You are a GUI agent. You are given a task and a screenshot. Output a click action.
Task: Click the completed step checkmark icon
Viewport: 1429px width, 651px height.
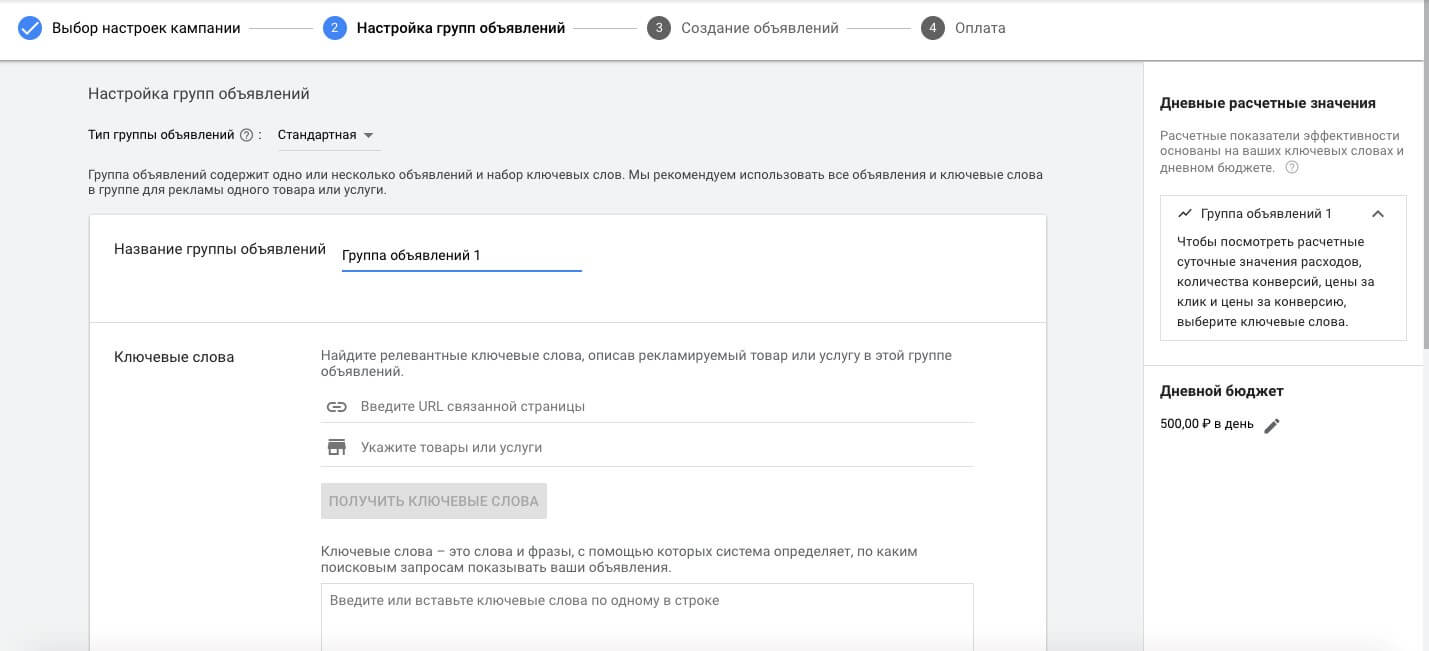click(x=30, y=28)
